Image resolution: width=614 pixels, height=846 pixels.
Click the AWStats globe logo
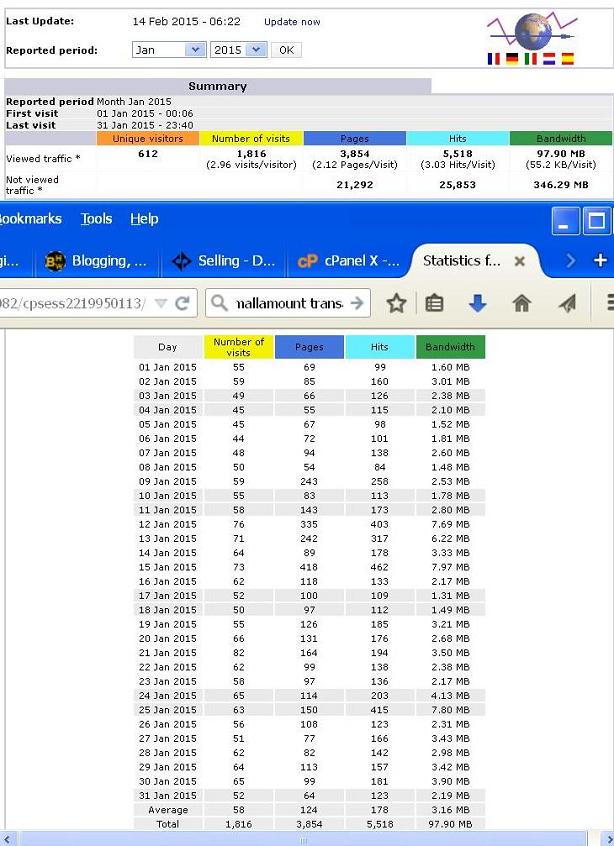pos(532,30)
